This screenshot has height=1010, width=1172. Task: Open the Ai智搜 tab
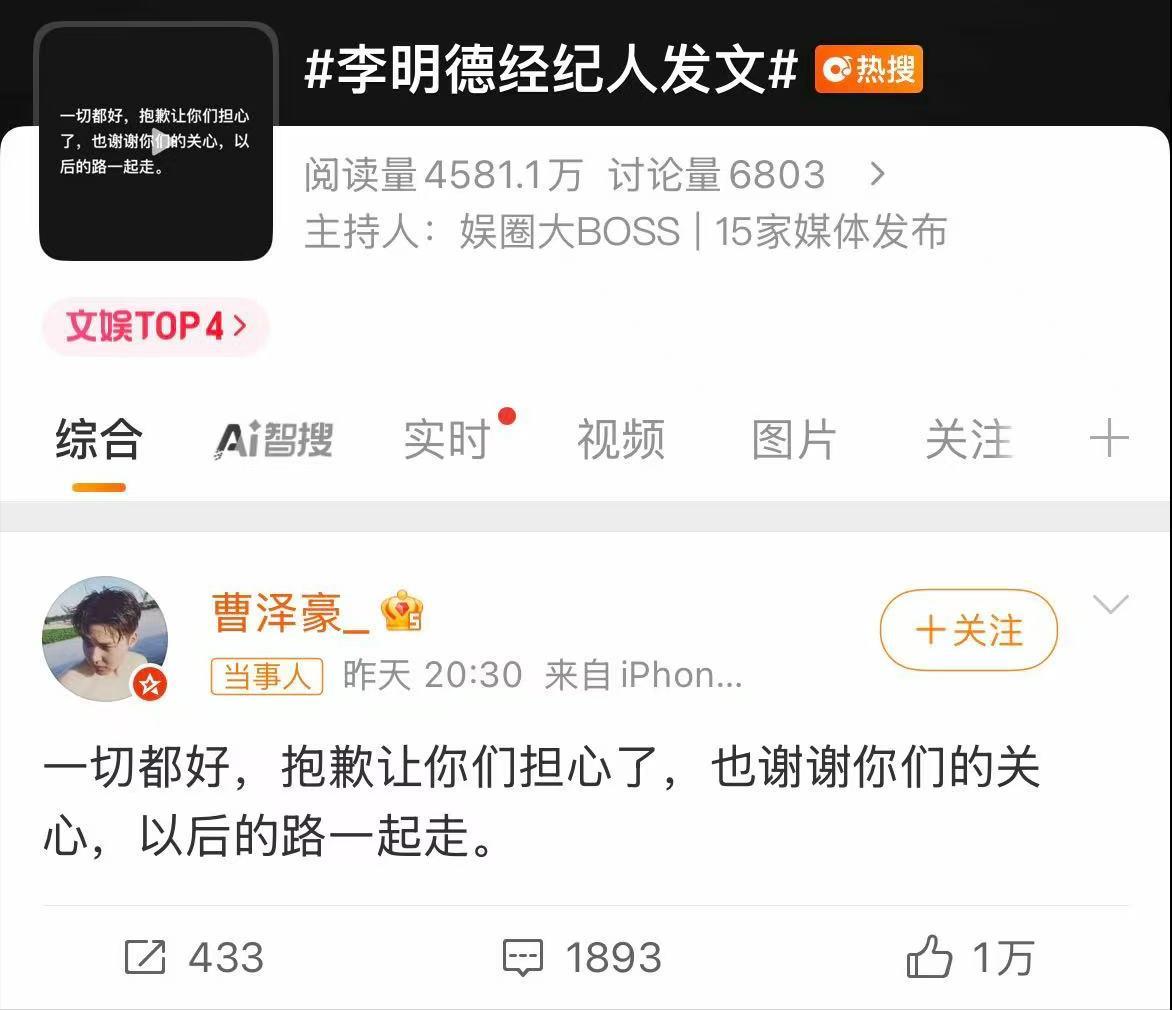tap(274, 439)
